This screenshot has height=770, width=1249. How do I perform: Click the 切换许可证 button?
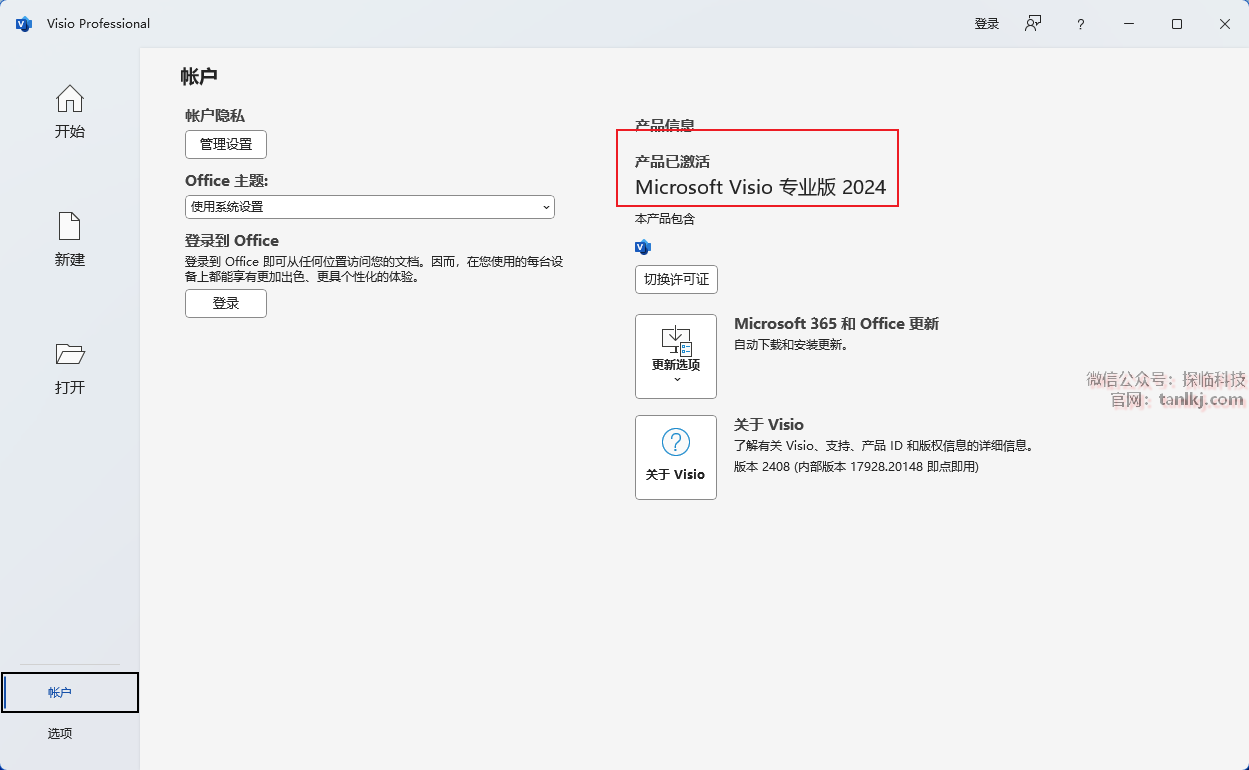677,279
